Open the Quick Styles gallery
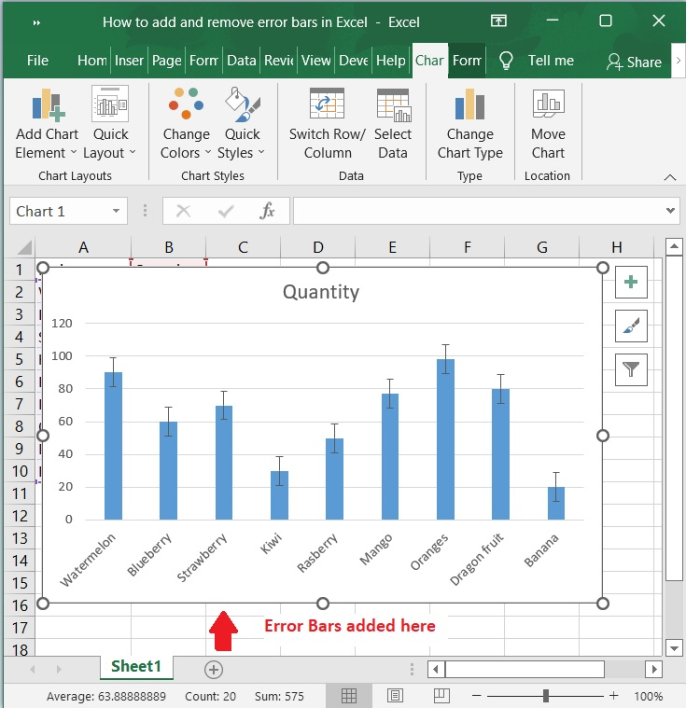The height and width of the screenshot is (708, 700). [x=242, y=123]
